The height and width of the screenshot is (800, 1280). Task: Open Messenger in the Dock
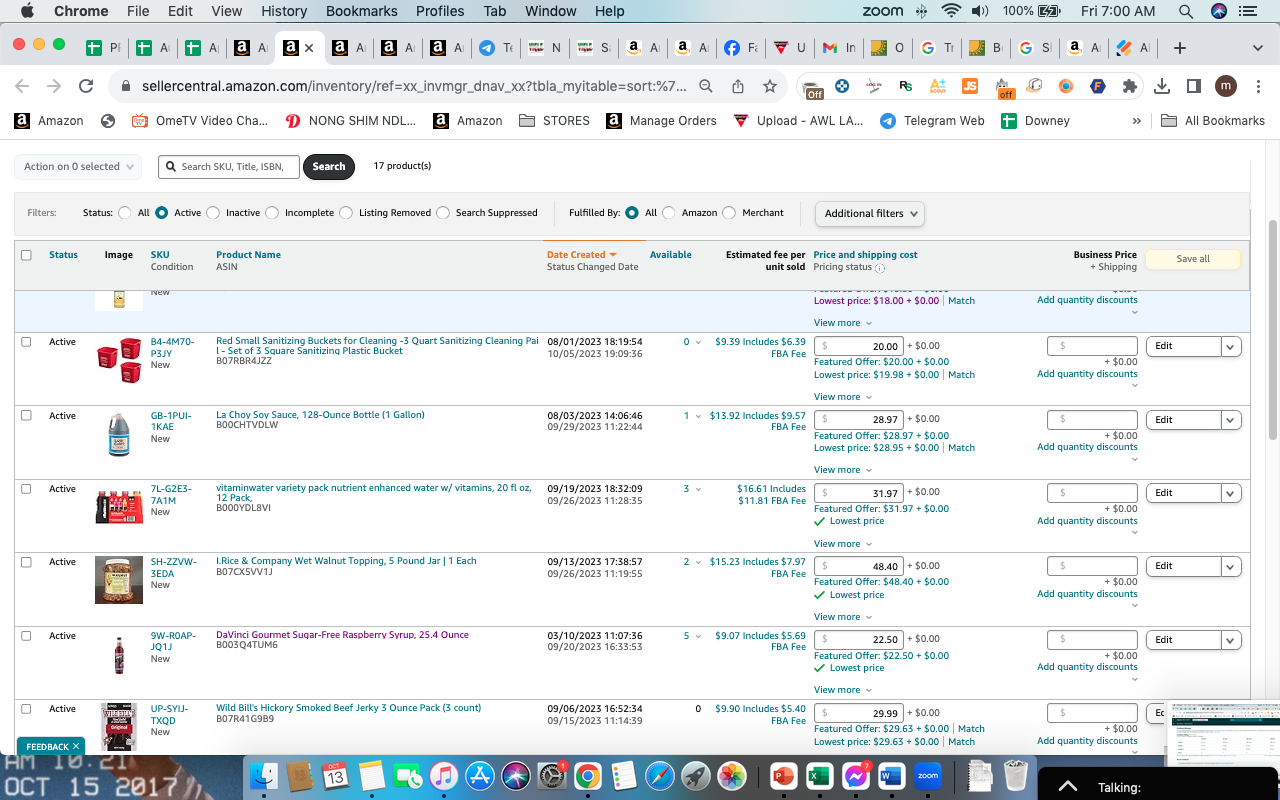(x=856, y=776)
